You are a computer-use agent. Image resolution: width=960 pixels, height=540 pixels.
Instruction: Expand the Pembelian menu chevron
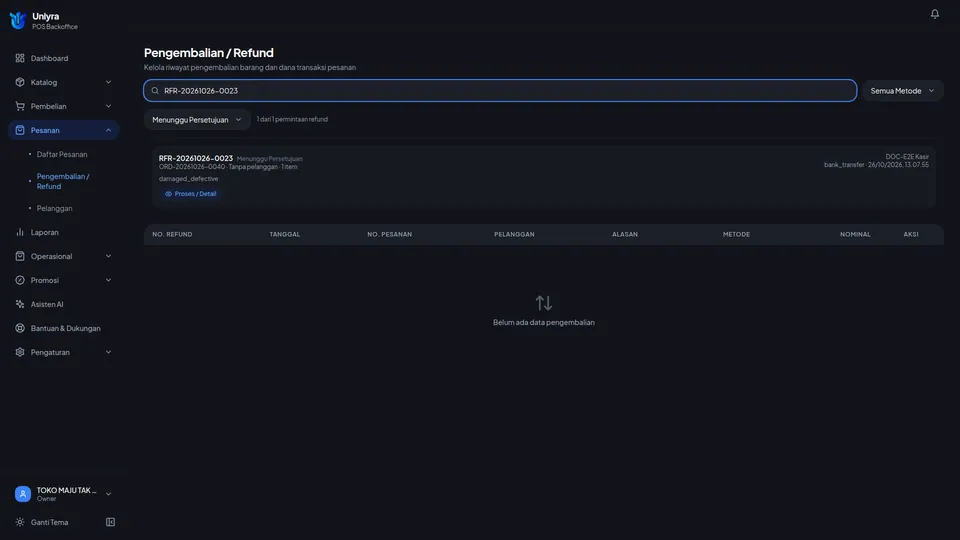tap(108, 106)
